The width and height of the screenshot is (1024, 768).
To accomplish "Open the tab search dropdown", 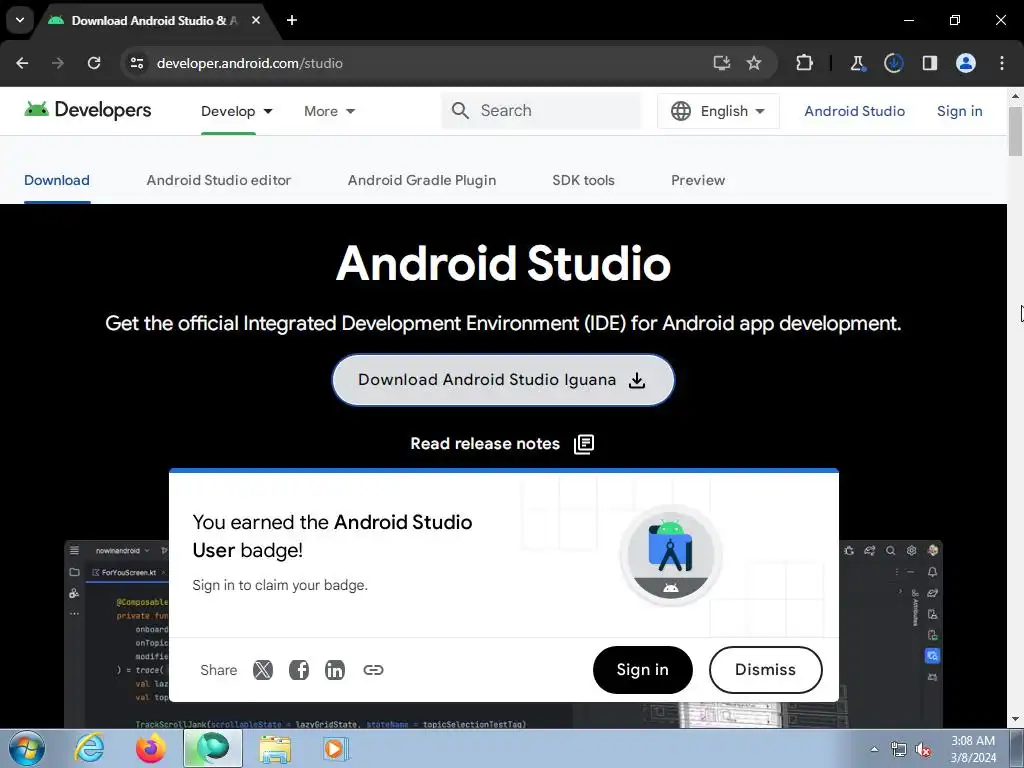I will (20, 20).
